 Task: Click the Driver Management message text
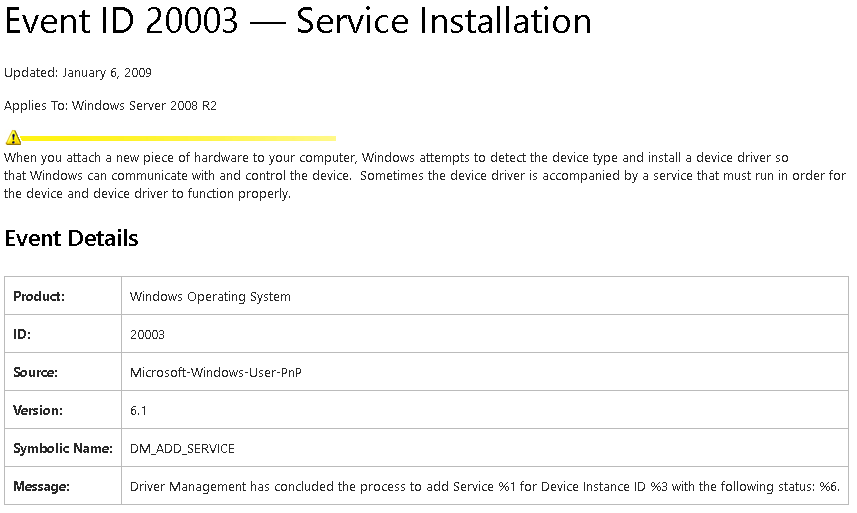(x=485, y=486)
